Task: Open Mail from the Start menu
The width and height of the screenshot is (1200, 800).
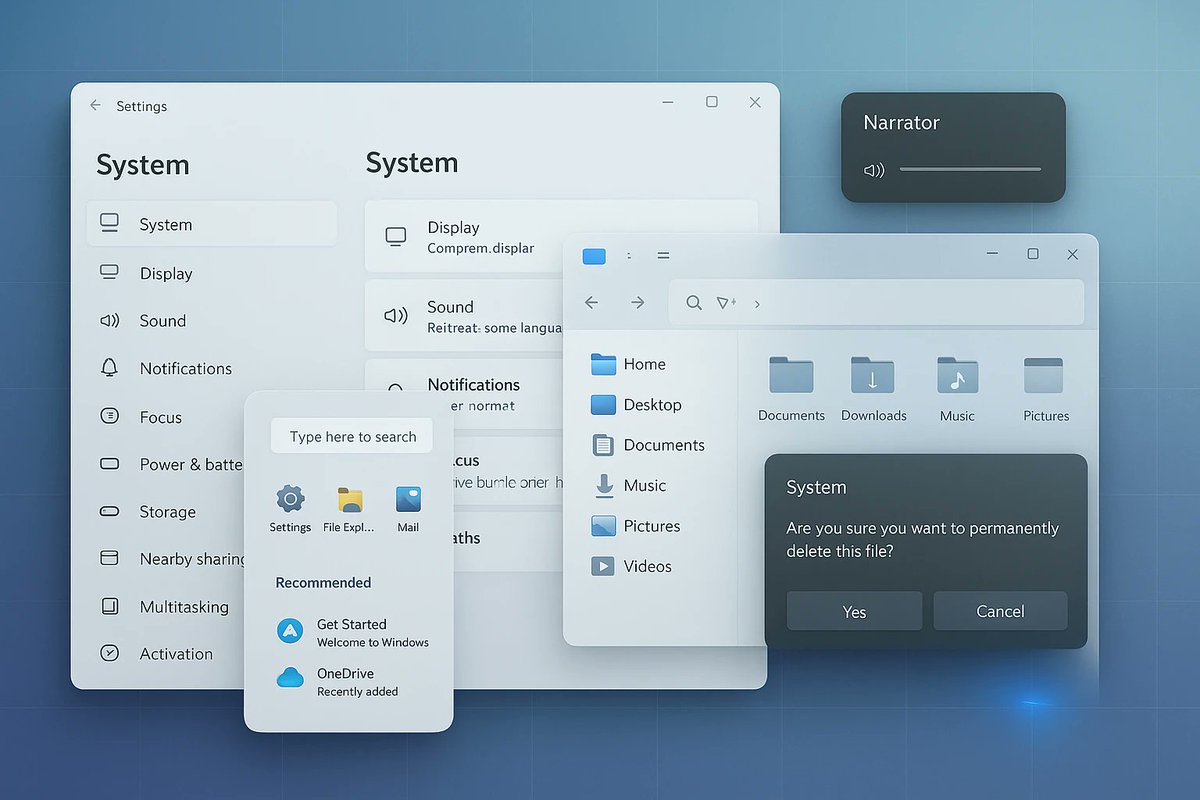Action: point(408,500)
